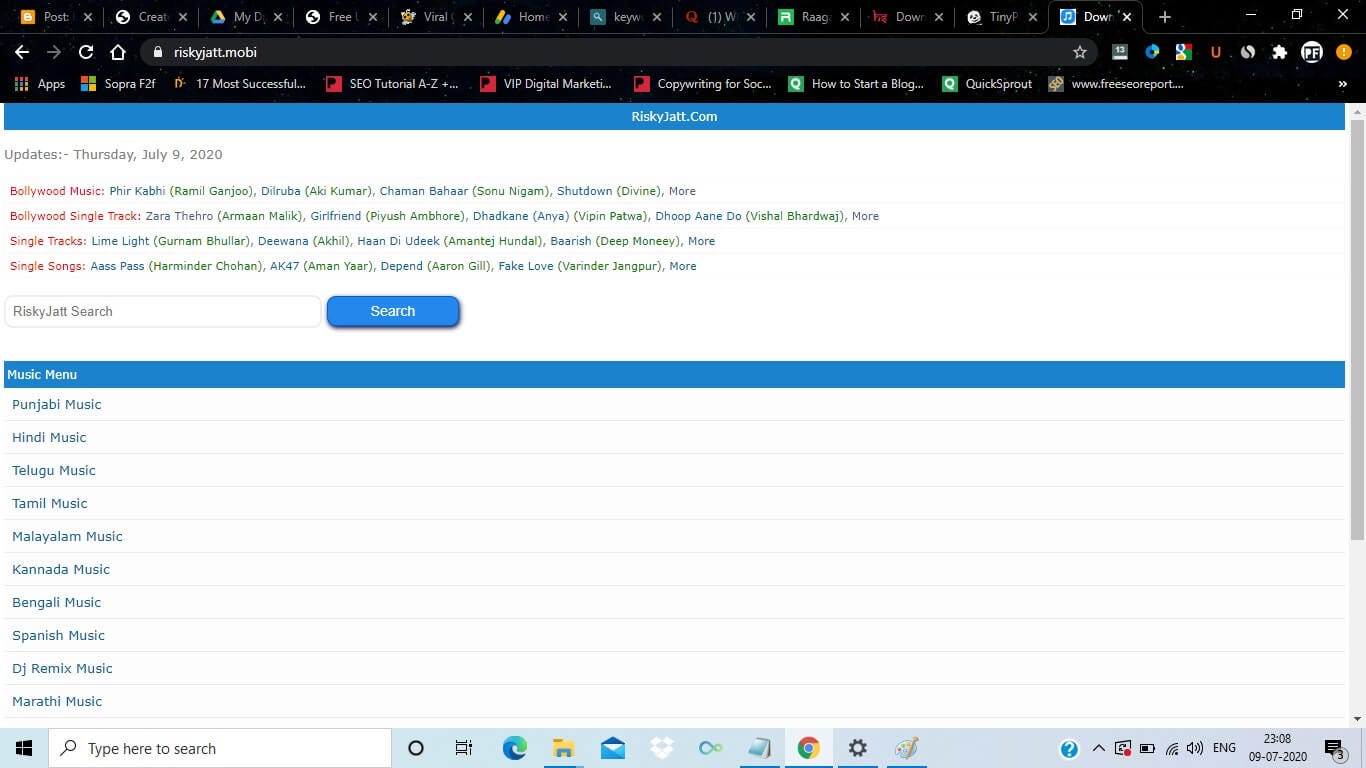This screenshot has height=768, width=1366.
Task: Open the Kannada Music category
Action: [x=61, y=569]
